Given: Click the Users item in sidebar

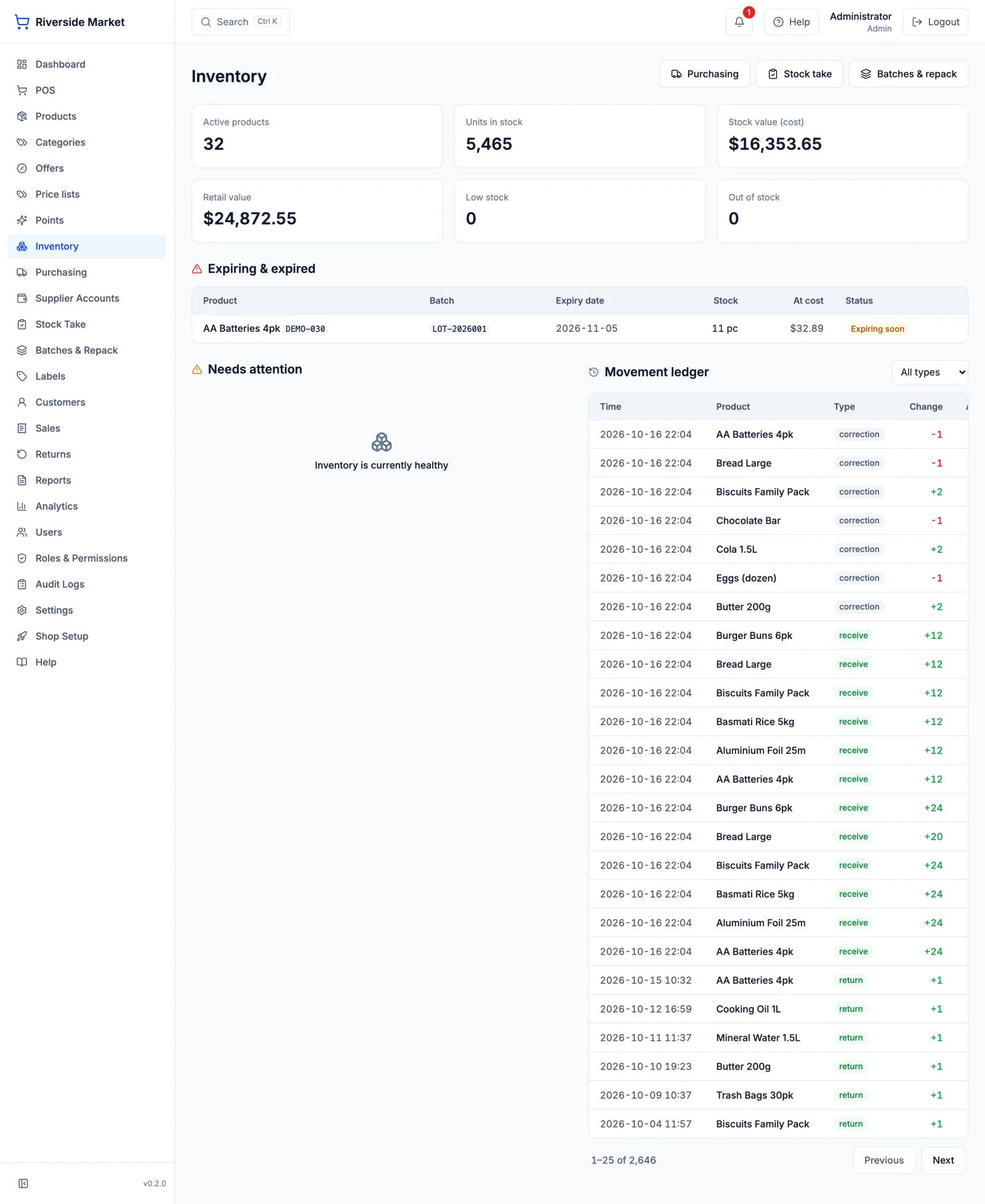Looking at the screenshot, I should (x=87, y=532).
